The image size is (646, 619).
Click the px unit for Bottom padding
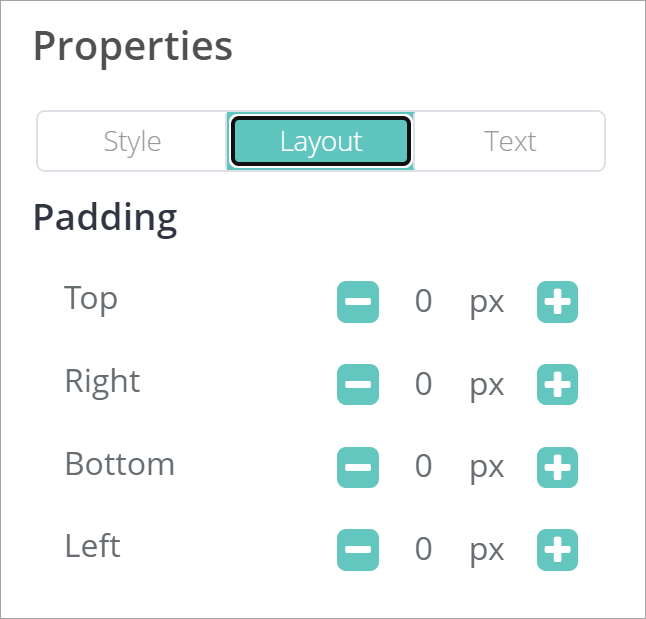point(487,468)
